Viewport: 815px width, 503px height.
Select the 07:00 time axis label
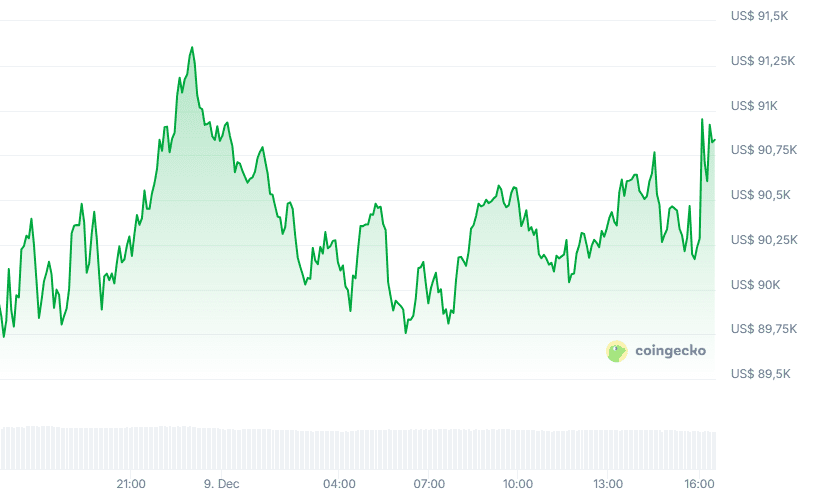(x=429, y=484)
